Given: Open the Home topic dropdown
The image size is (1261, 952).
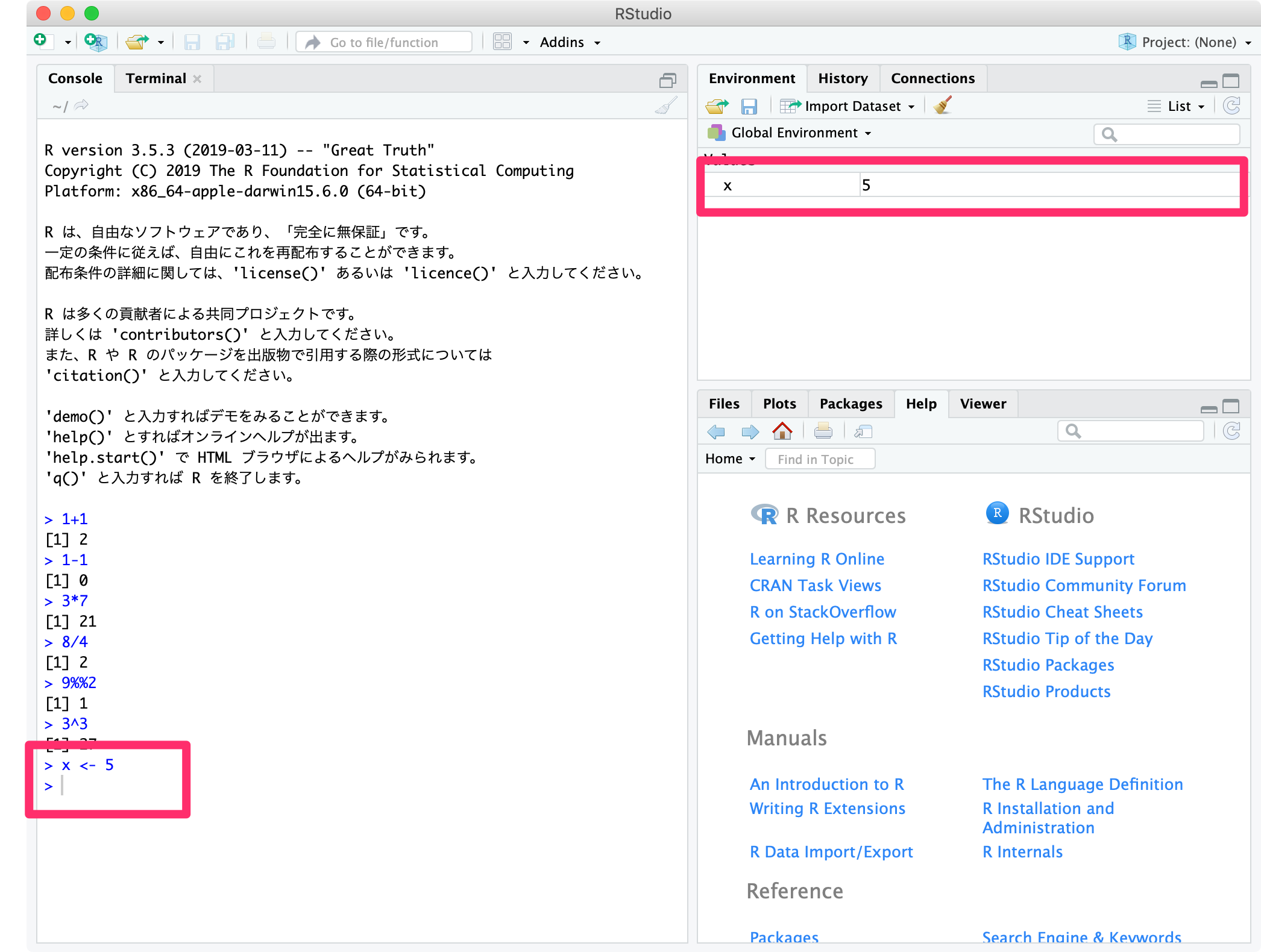Looking at the screenshot, I should pos(730,459).
